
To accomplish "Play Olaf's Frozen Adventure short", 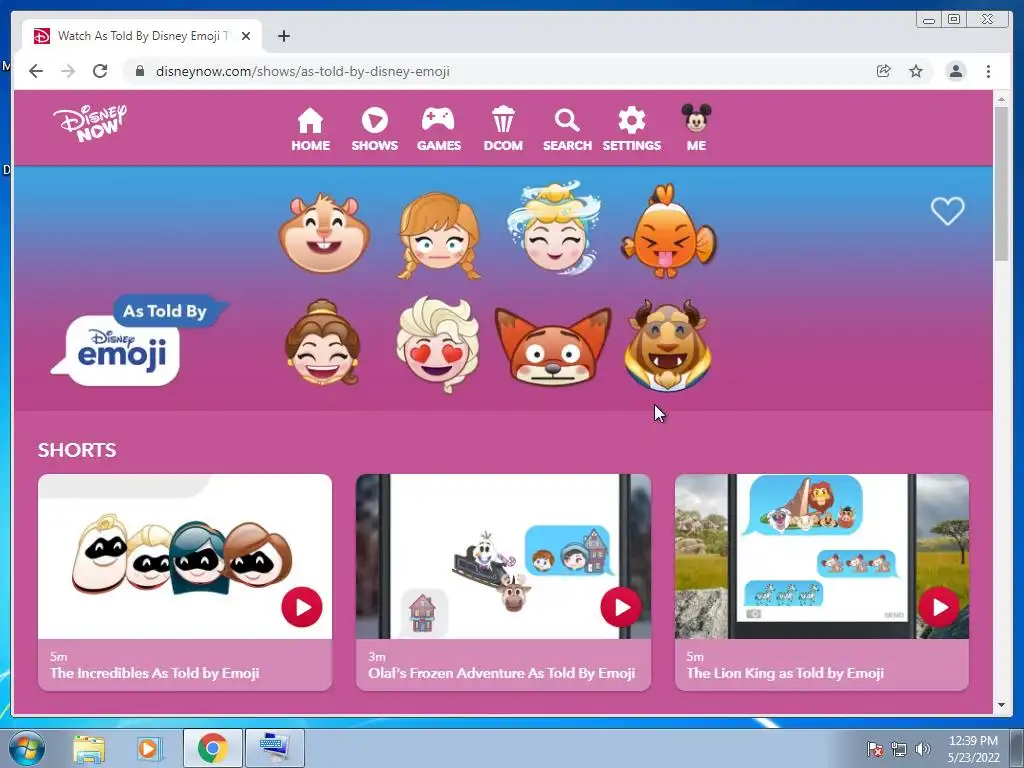I will tap(620, 607).
